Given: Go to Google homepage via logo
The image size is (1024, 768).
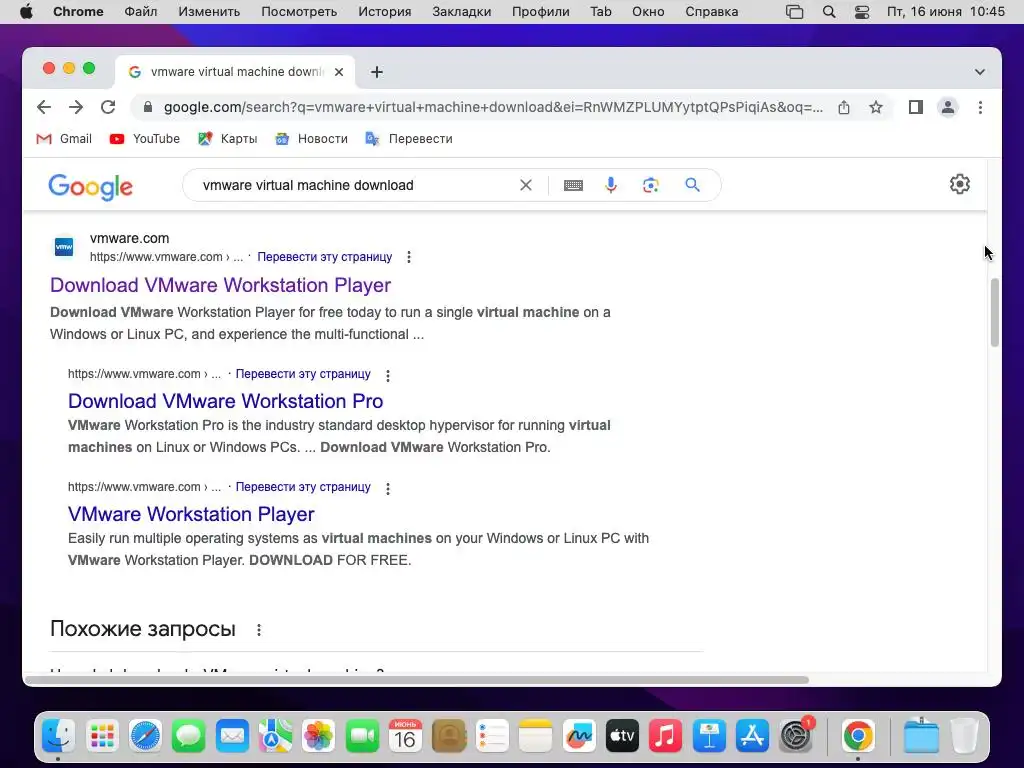Looking at the screenshot, I should 91,187.
